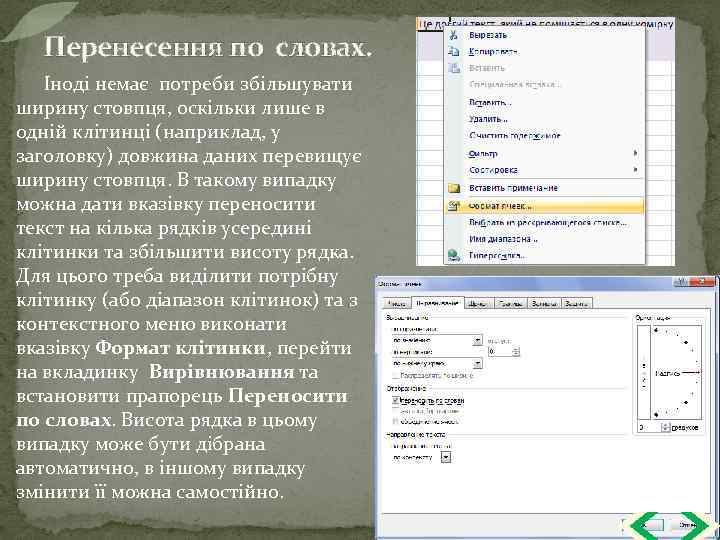The image size is (720, 540).
Task: Click the отступ indent value field
Action: 500,351
